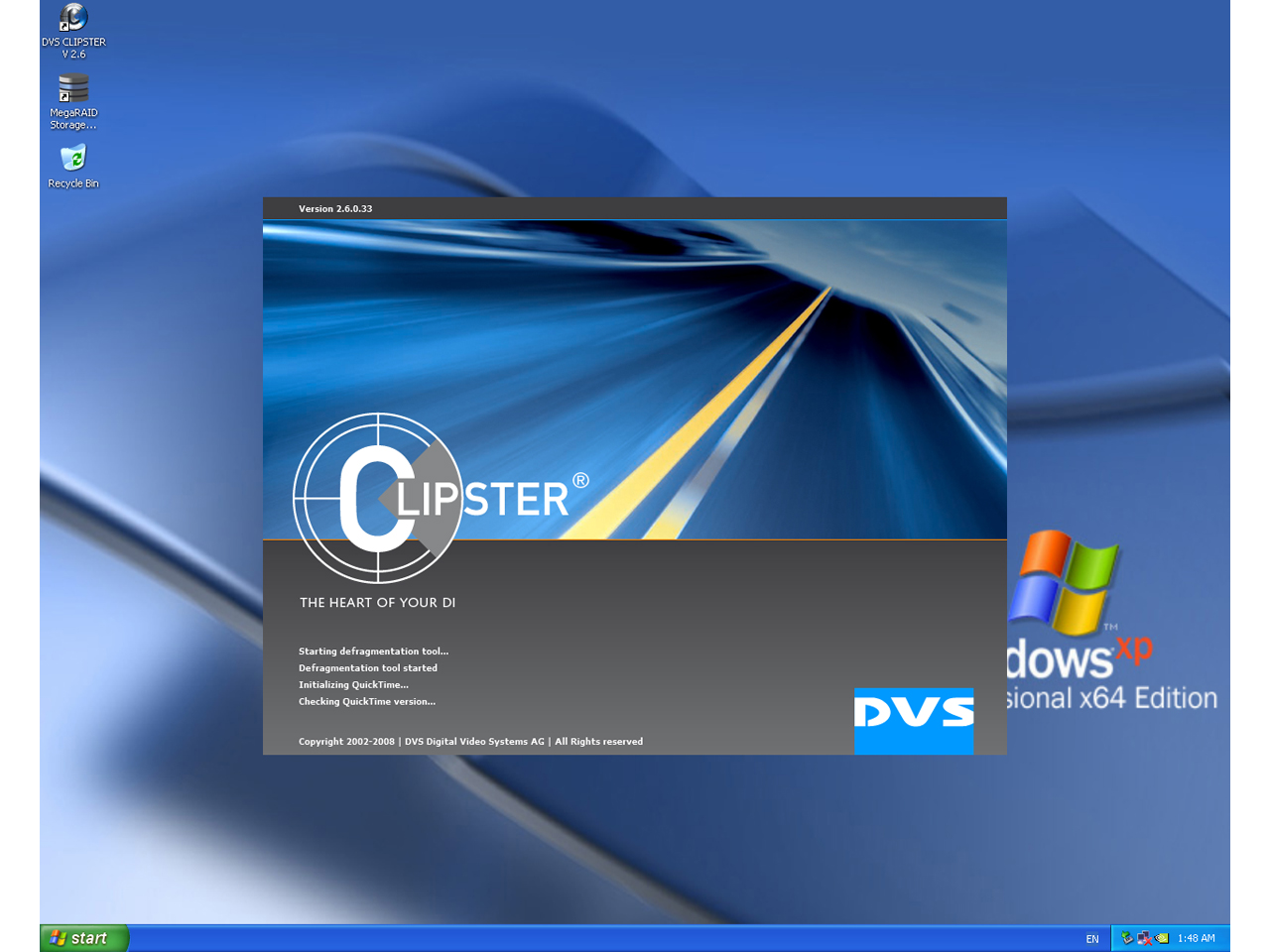This screenshot has height=952, width=1270.
Task: Click the Version 2.6.0.33 title bar text
Action: click(335, 208)
